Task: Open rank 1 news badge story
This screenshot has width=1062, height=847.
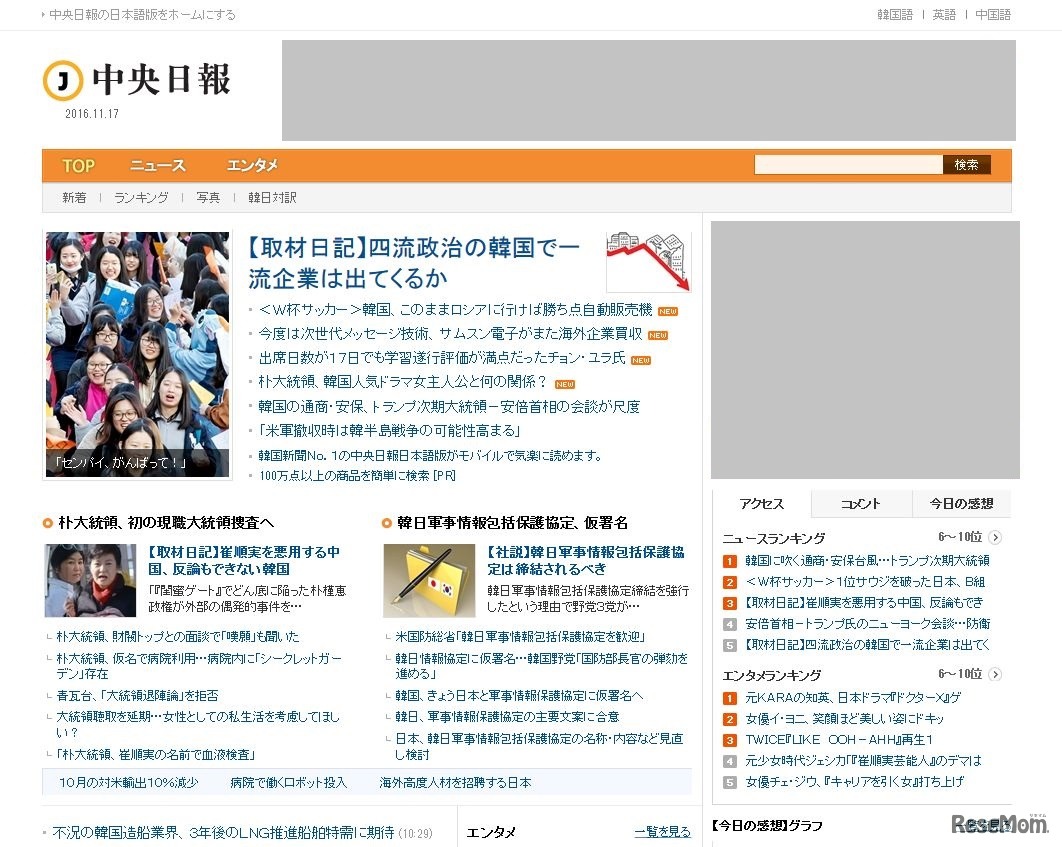Action: [729, 561]
